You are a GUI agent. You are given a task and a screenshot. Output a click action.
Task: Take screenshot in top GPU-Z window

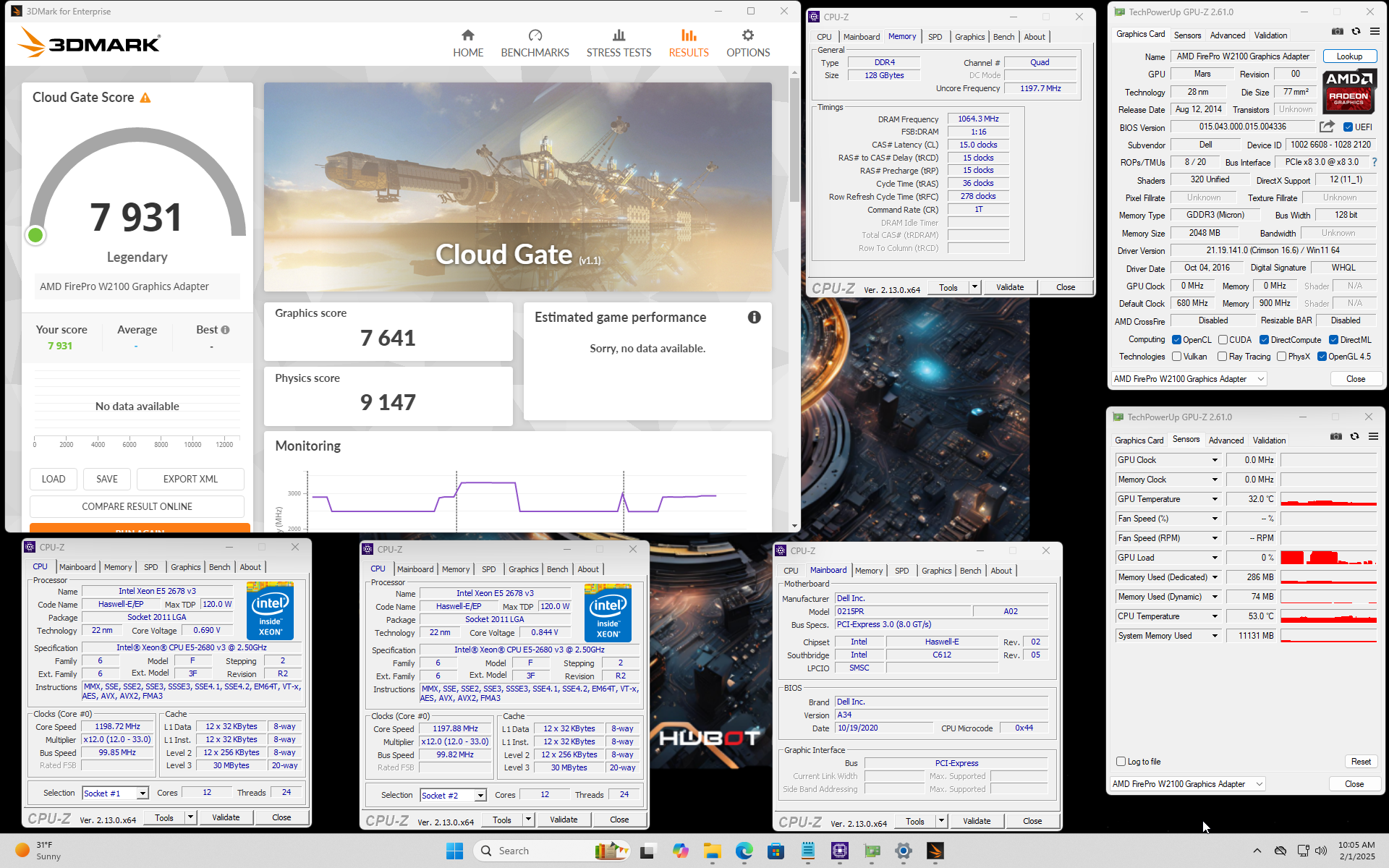pos(1337,31)
